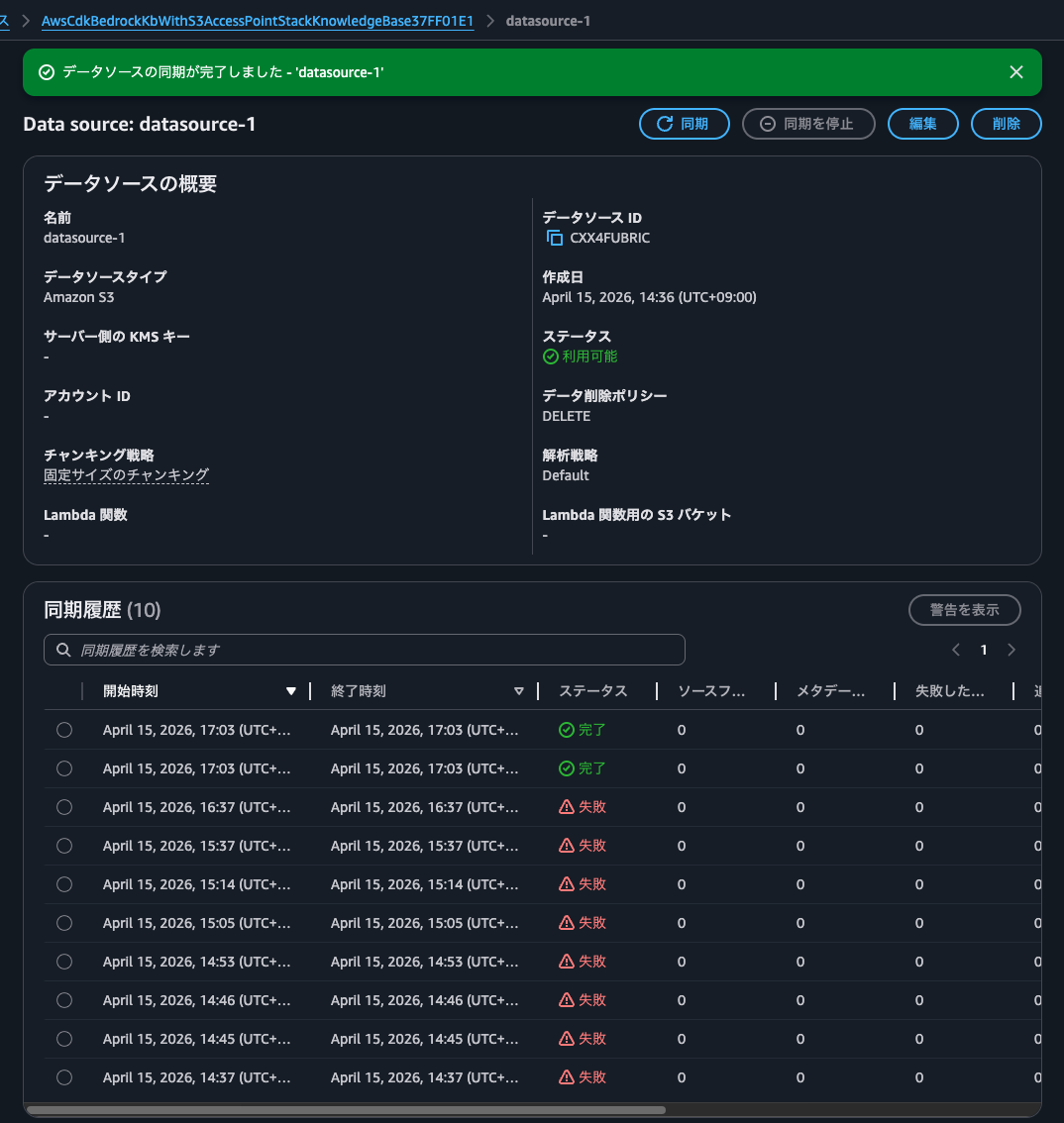
Task: Click the green success icon in notification banner
Action: pyautogui.click(x=46, y=72)
